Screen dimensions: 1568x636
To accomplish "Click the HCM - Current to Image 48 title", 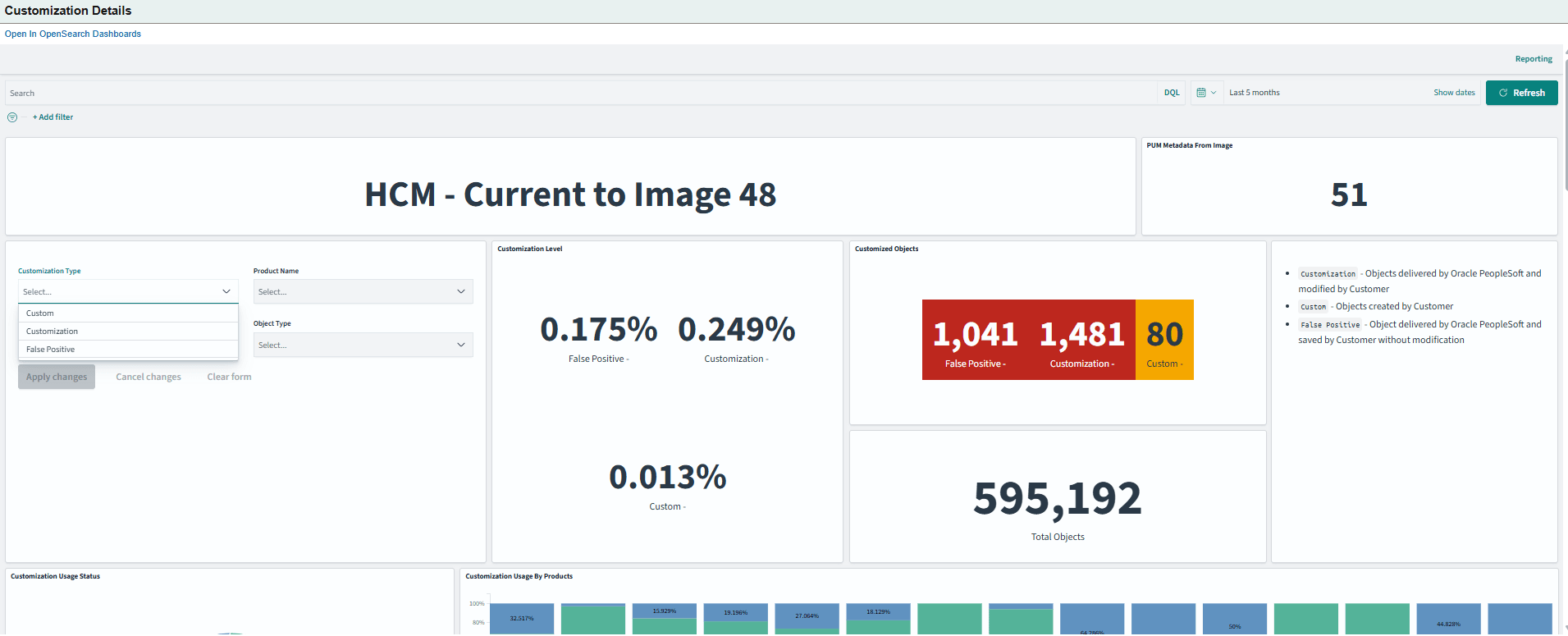I will [x=570, y=195].
